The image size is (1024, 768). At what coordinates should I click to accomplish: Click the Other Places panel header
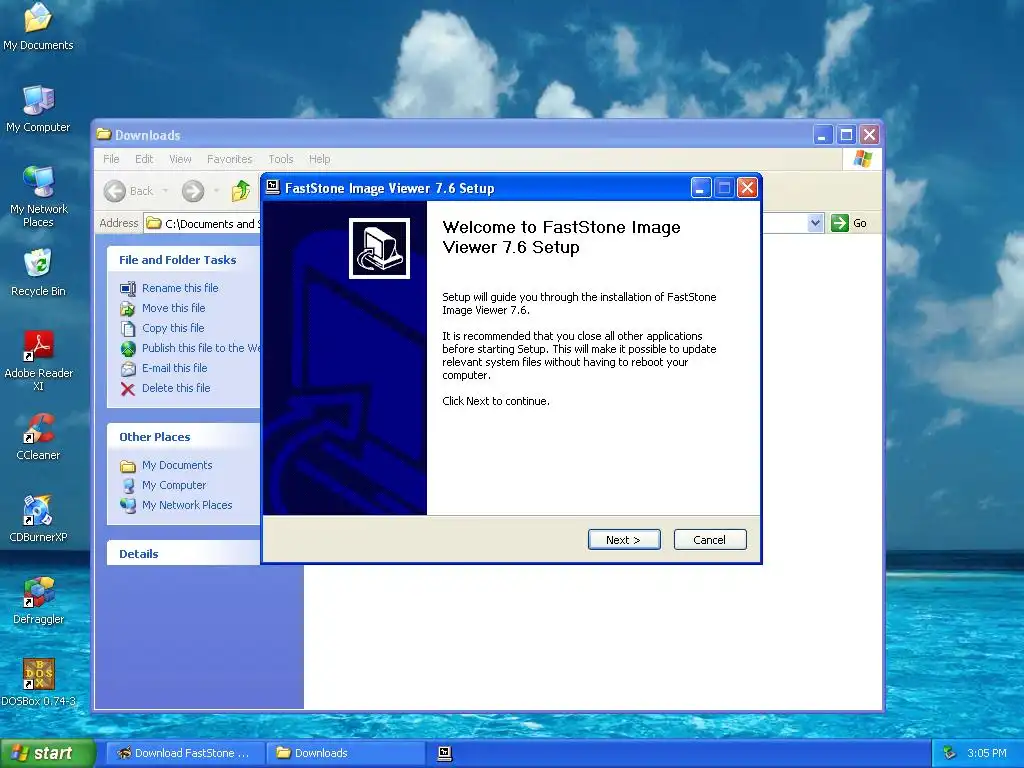tap(155, 437)
